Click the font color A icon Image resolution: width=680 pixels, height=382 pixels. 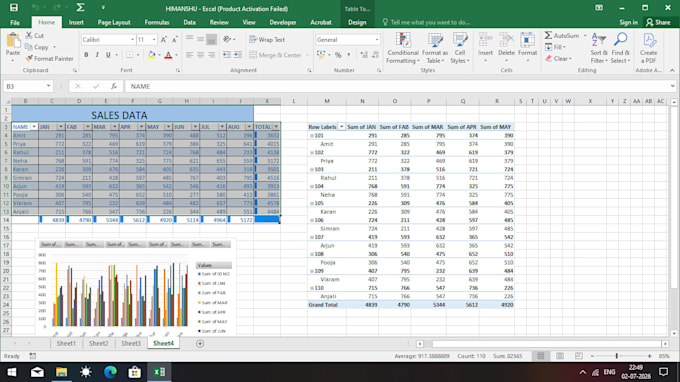tap(168, 55)
